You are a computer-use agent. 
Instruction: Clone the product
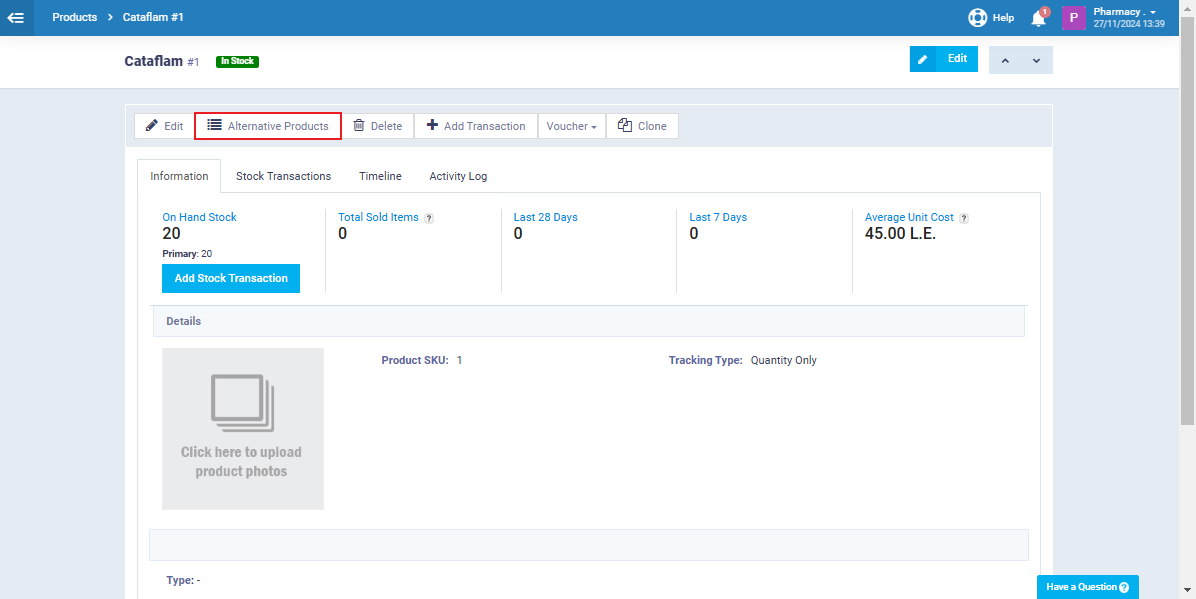642,126
